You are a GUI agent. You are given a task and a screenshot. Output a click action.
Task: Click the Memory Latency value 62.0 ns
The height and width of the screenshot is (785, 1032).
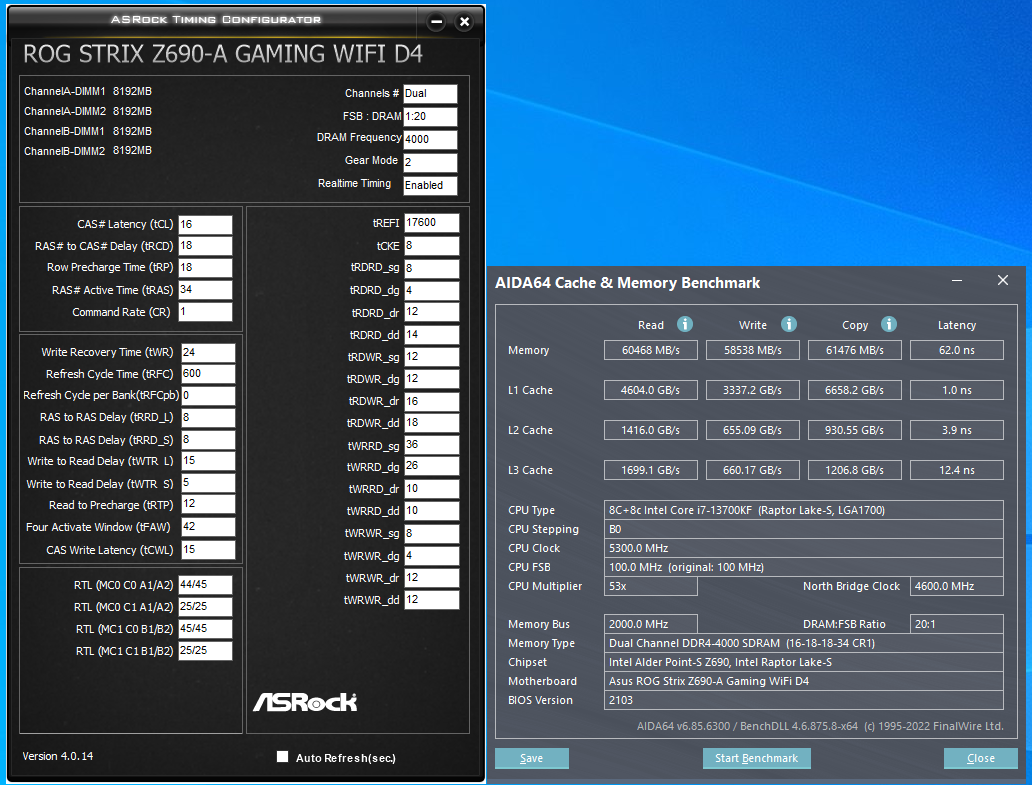[x=957, y=350]
